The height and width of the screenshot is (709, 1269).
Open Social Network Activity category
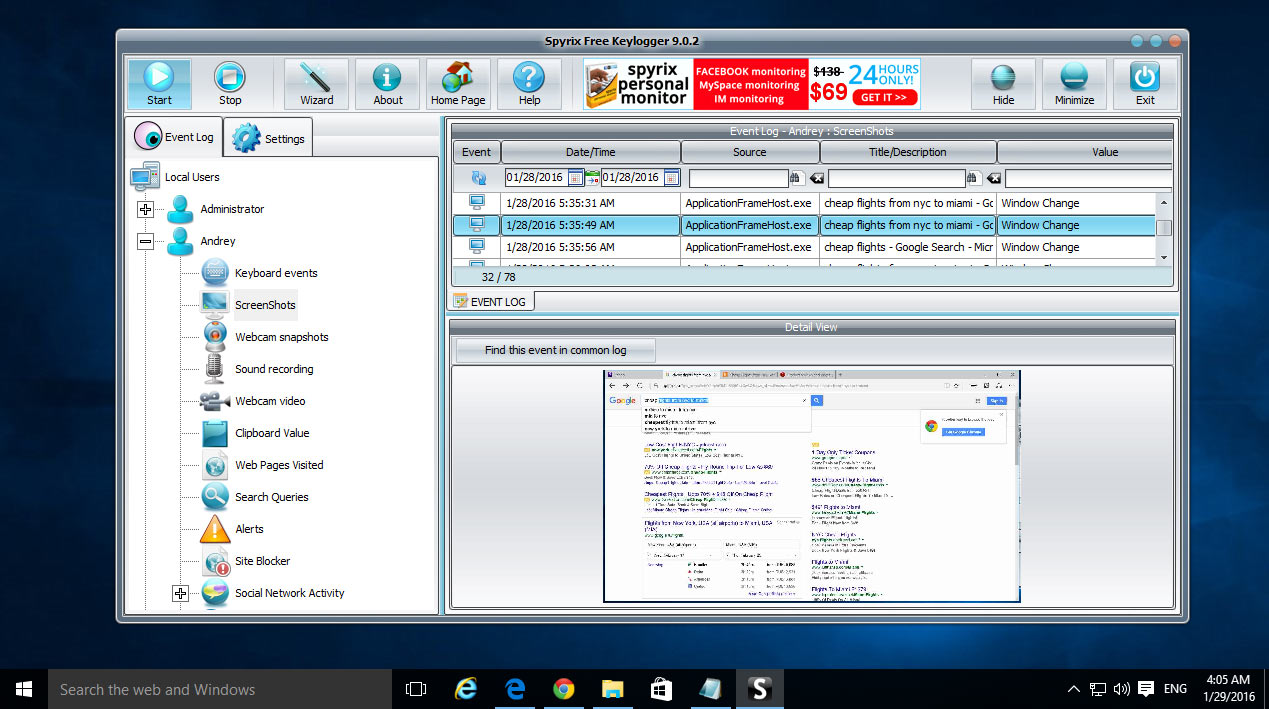(x=289, y=593)
